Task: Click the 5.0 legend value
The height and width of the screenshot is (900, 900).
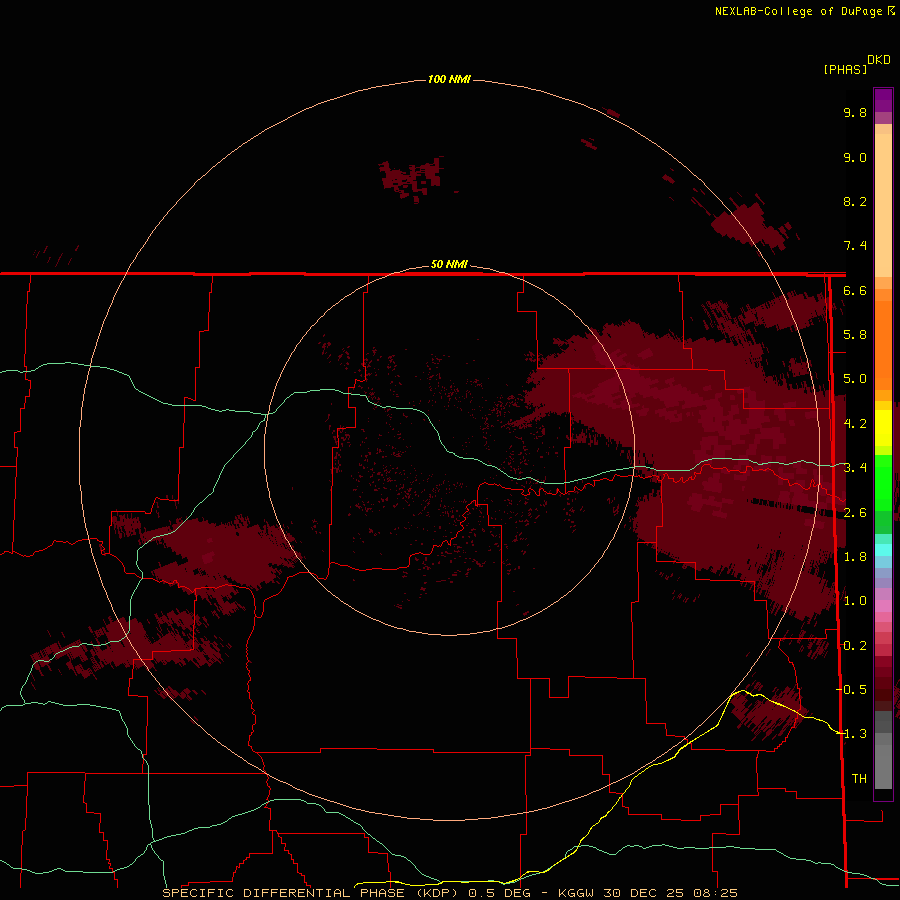Action: coord(855,379)
